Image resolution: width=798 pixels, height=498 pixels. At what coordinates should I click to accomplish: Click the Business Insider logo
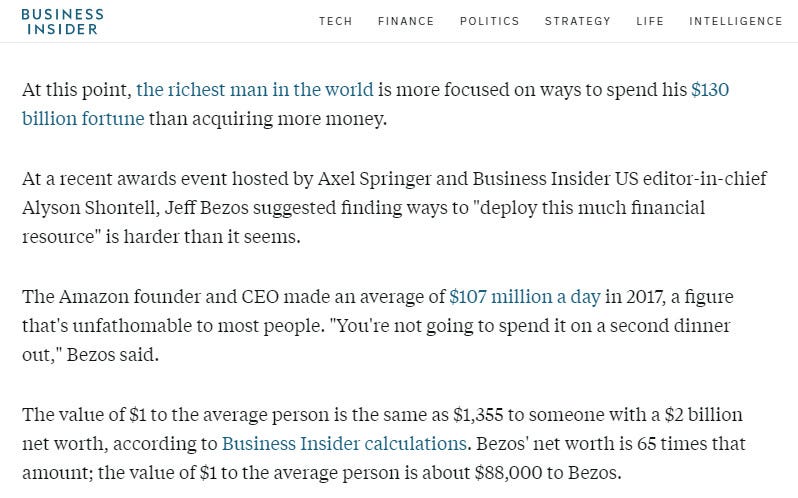point(62,21)
